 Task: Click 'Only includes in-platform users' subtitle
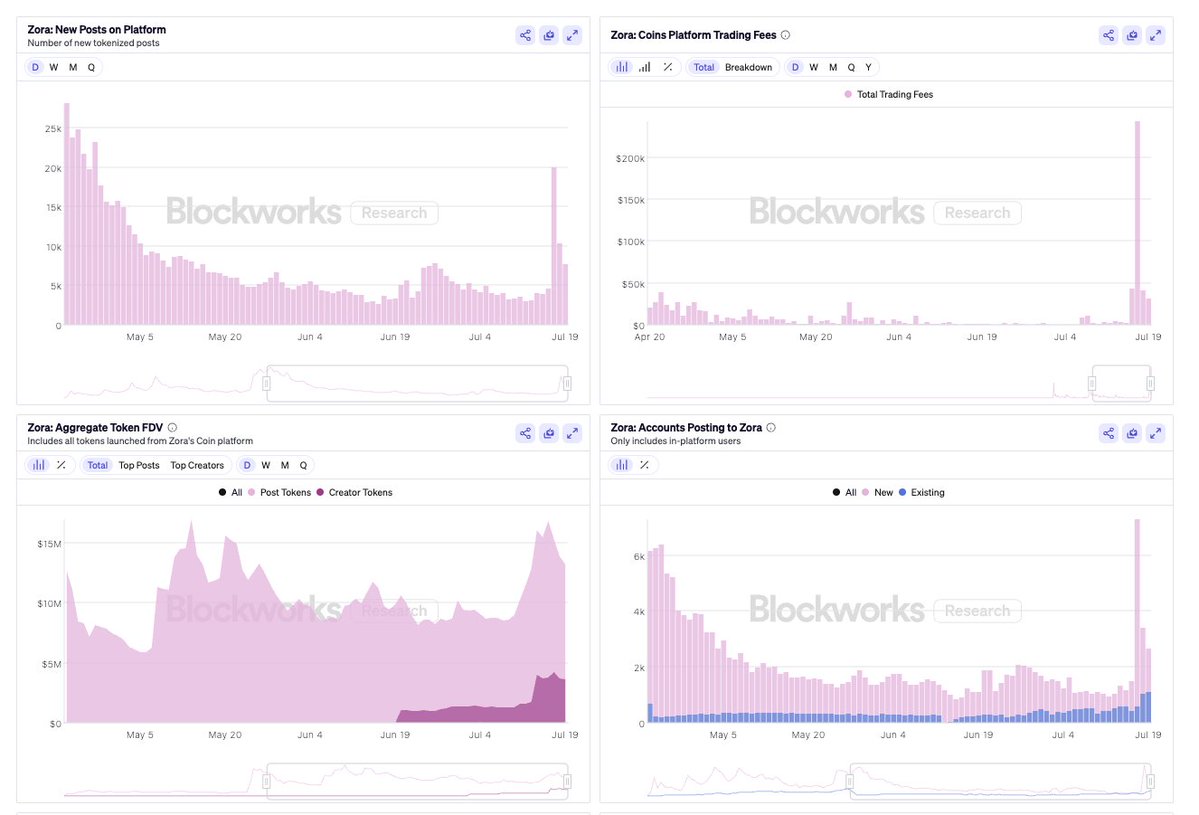tap(675, 441)
